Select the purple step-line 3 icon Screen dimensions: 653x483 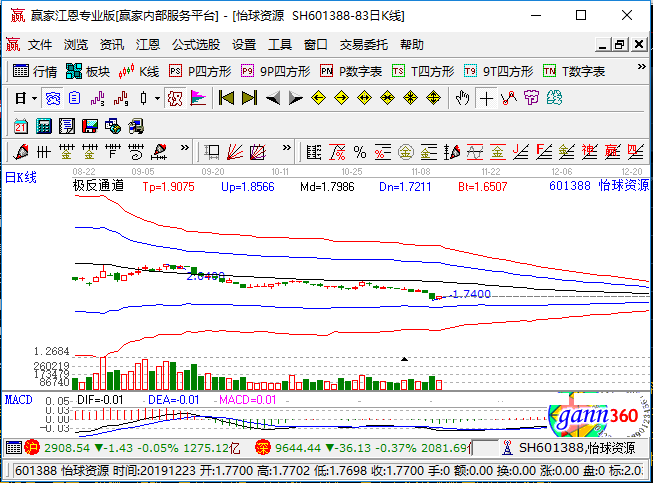point(97,99)
